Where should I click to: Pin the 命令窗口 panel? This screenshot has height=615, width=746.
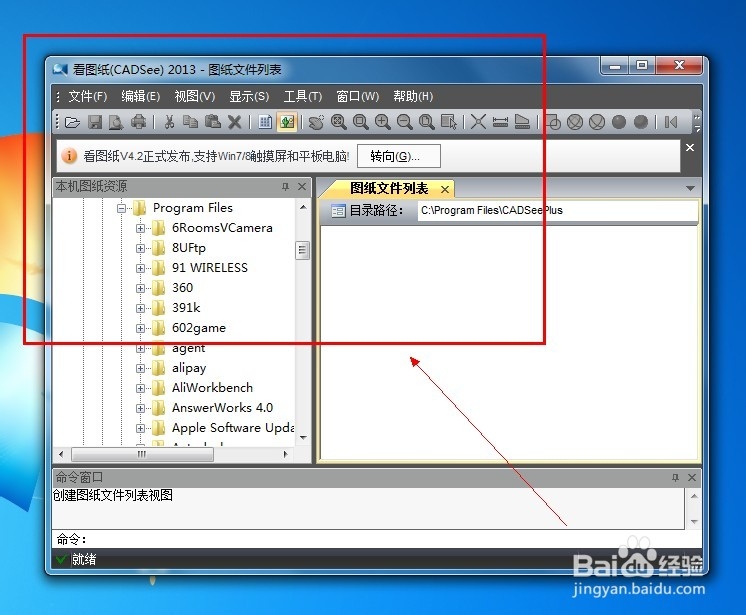click(x=675, y=478)
